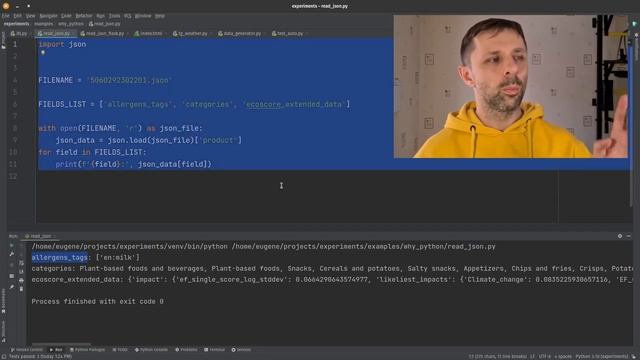This screenshot has height=360, width=640.
Task: Open the File menu
Action: [x=5, y=16]
